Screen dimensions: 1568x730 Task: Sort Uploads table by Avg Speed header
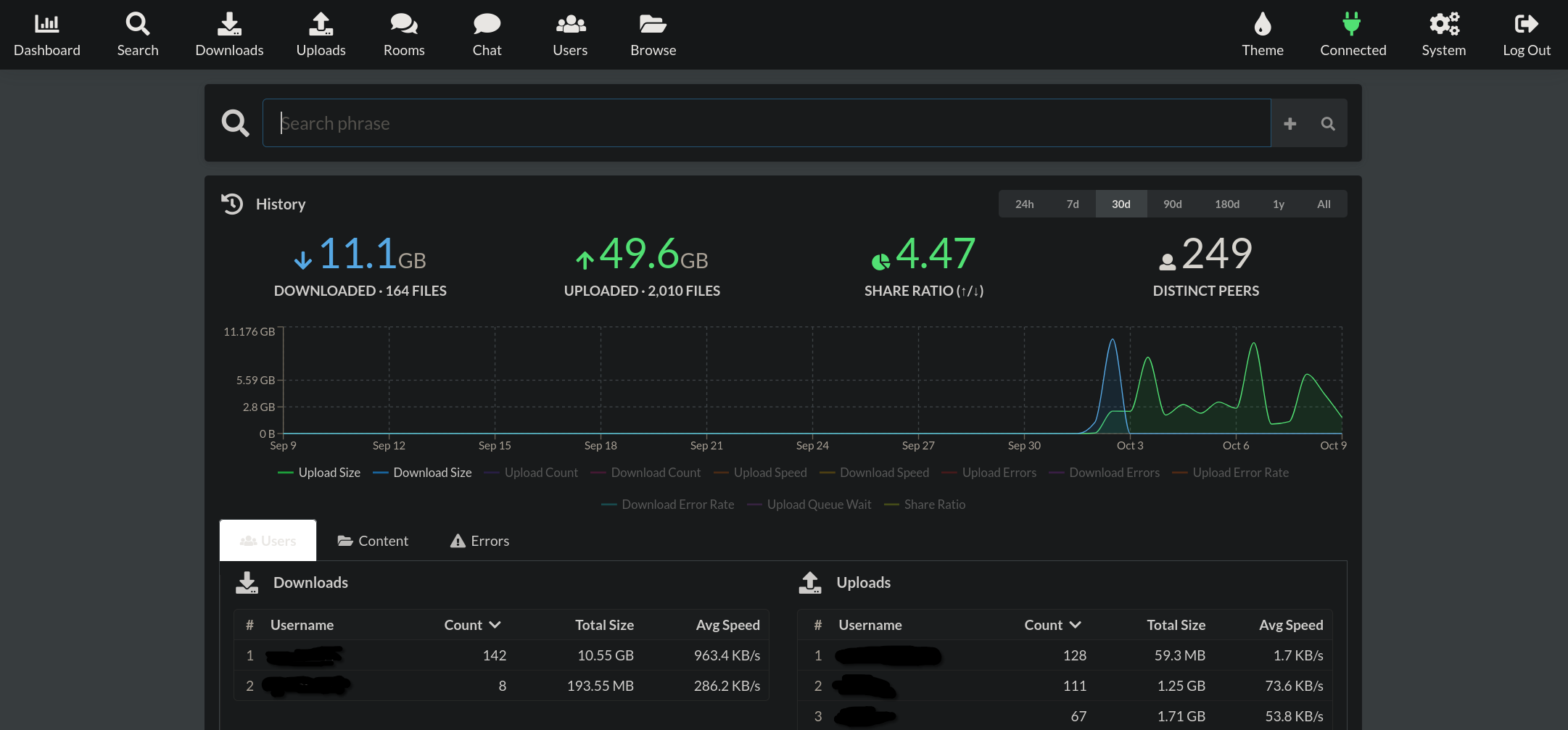pyautogui.click(x=1291, y=625)
